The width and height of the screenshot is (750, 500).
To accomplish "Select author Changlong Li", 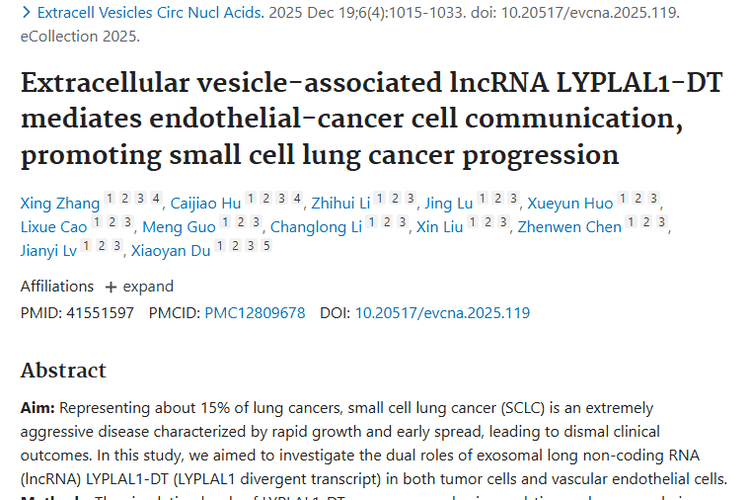I will 316,227.
